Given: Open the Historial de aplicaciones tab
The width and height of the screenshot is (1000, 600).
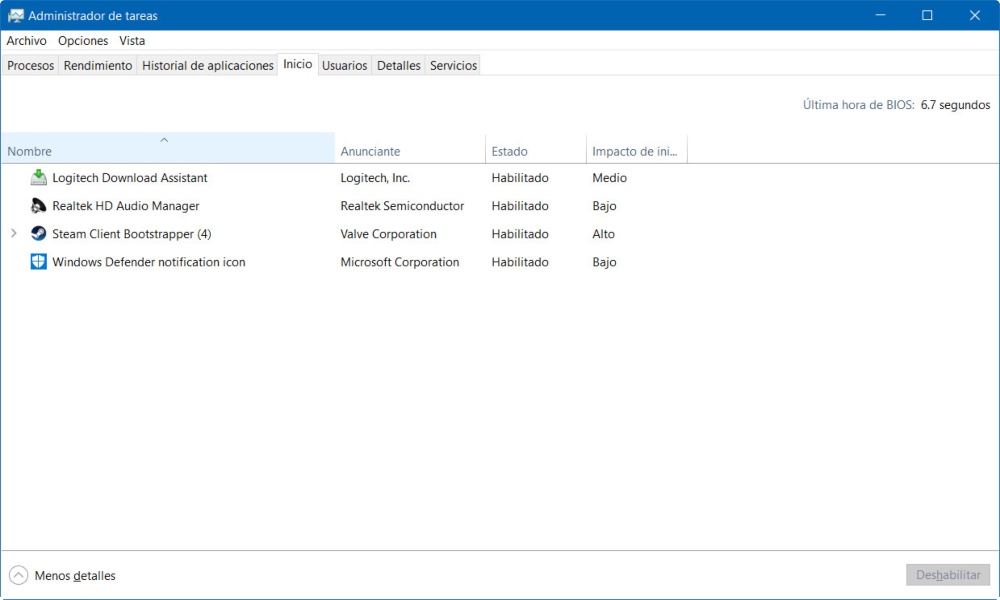Looking at the screenshot, I should 207,66.
